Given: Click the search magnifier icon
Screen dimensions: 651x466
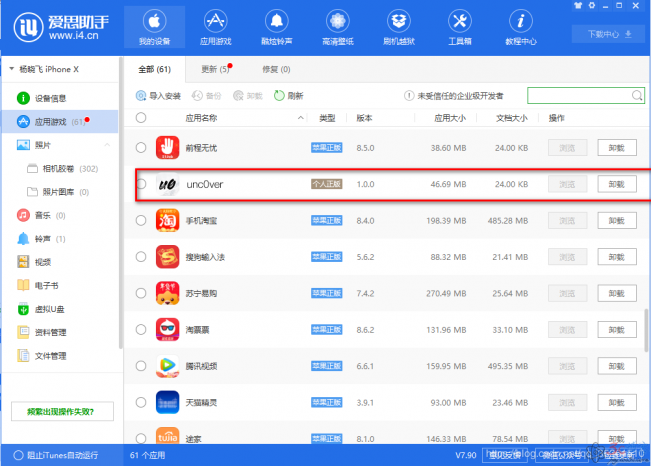Looking at the screenshot, I should coord(637,96).
